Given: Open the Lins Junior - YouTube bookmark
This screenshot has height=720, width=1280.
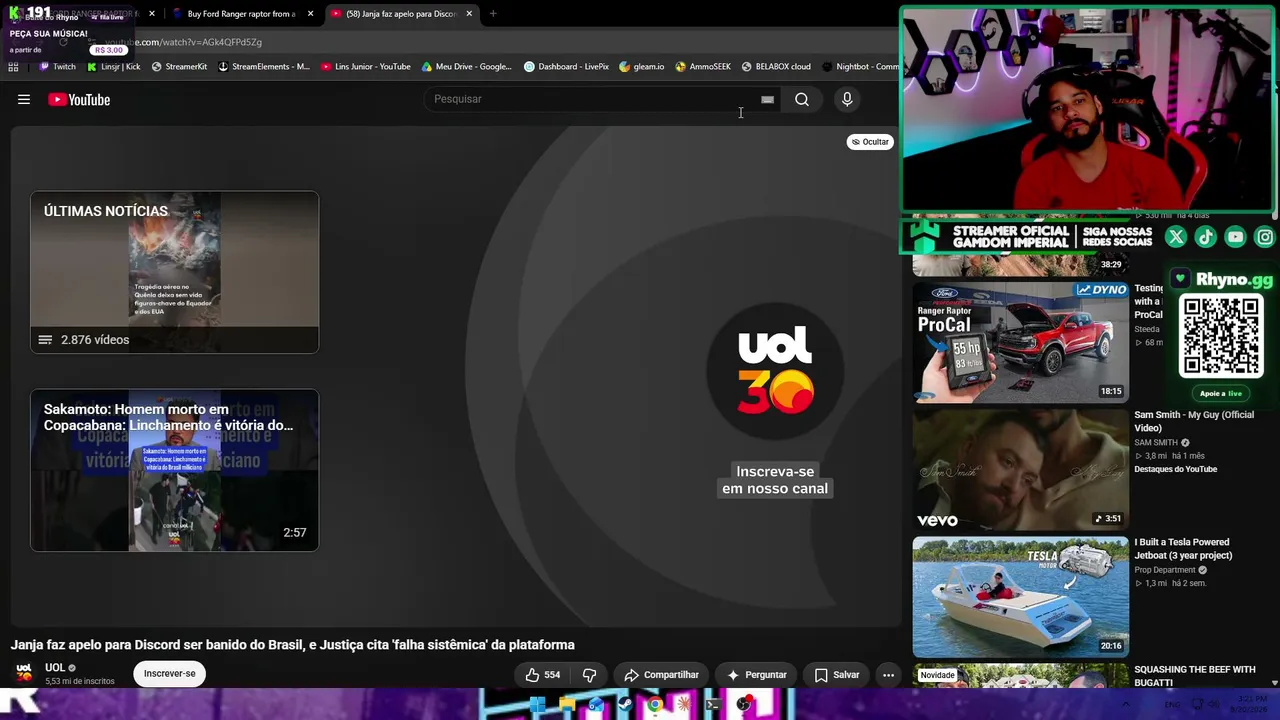Looking at the screenshot, I should [366, 67].
